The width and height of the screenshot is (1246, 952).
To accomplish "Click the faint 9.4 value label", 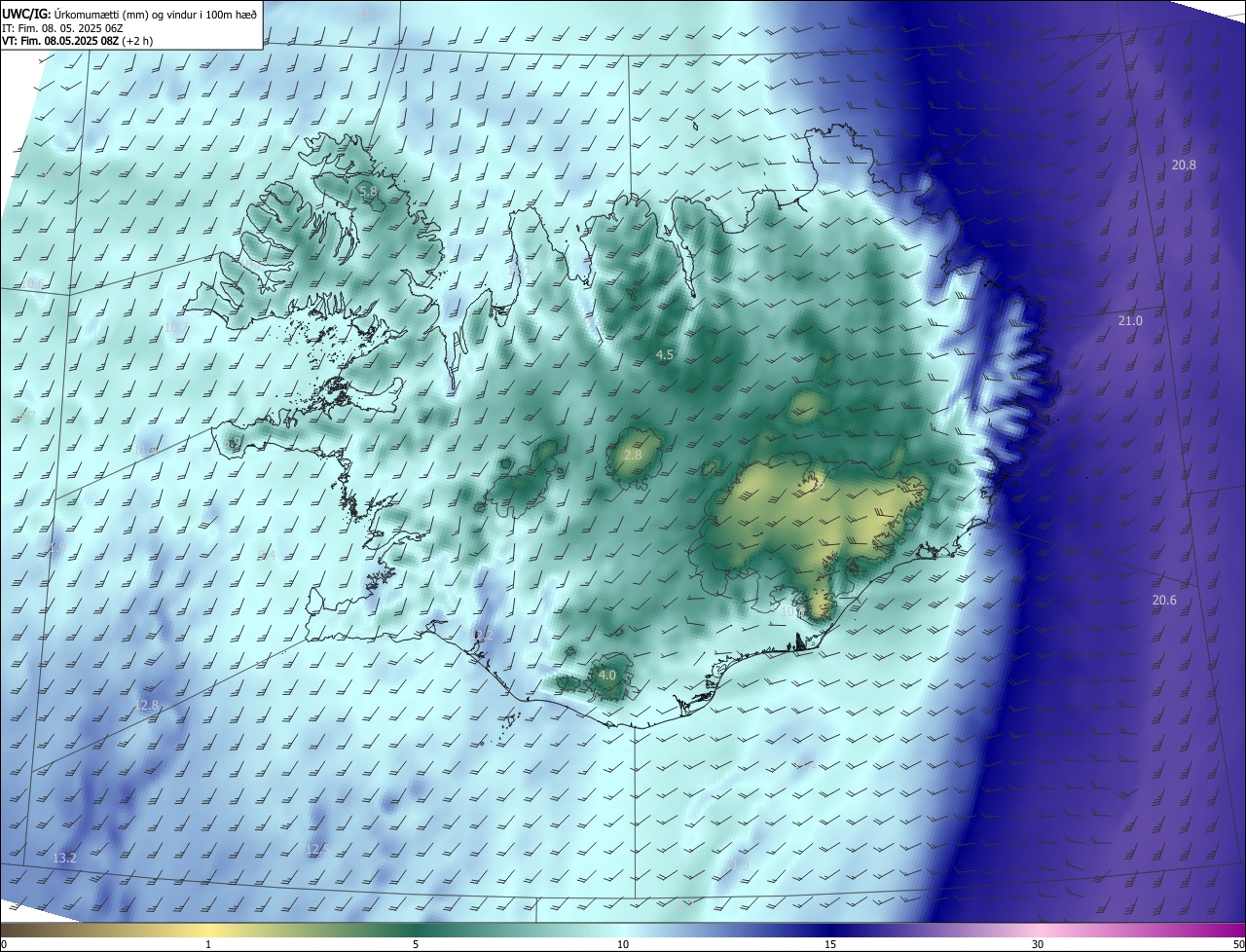I will [267, 556].
